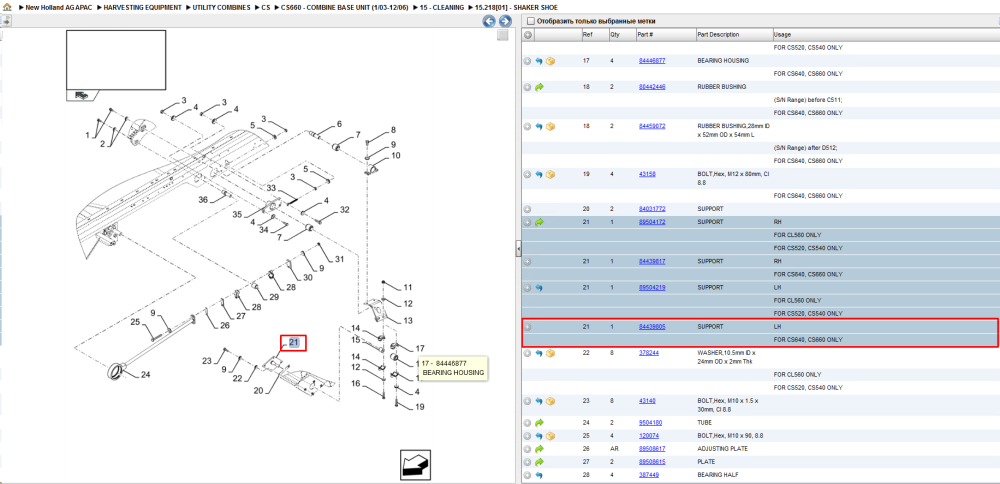Select the plus circle for BEARING HOUSING row

[527, 61]
